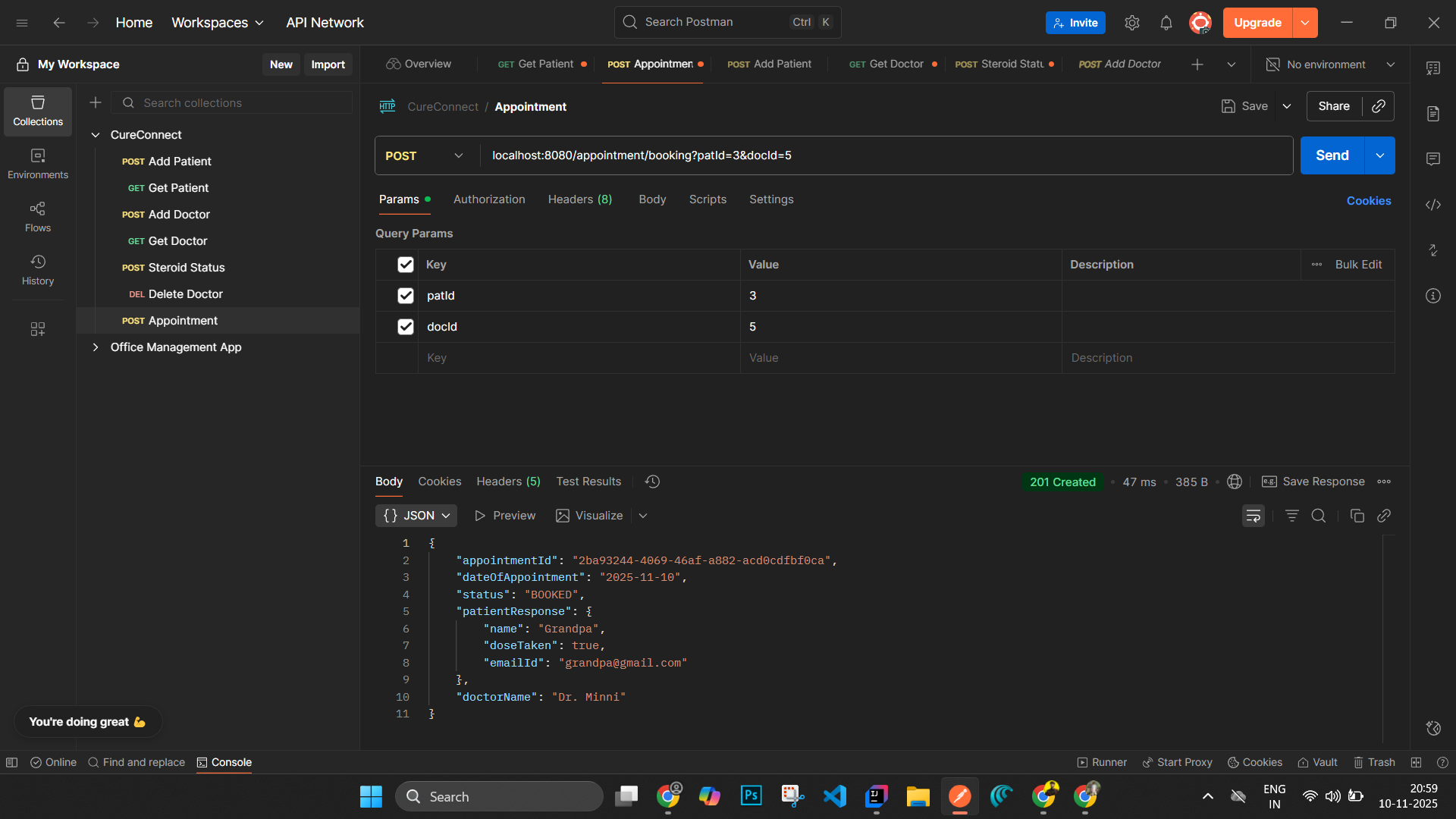This screenshot has height=819, width=1456.
Task: Open the Flows sidebar panel
Action: (38, 216)
